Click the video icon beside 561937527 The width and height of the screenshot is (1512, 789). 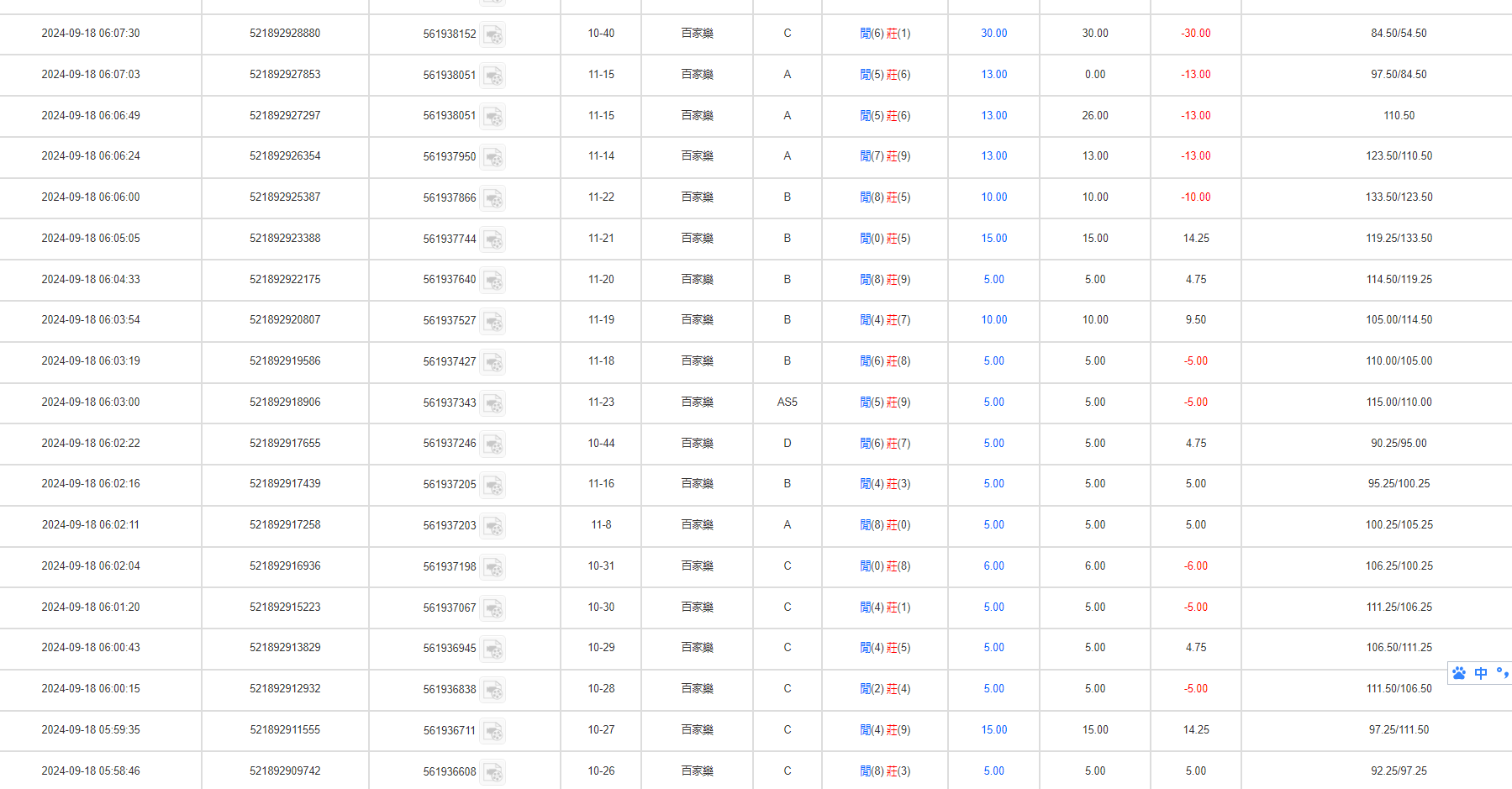493,321
